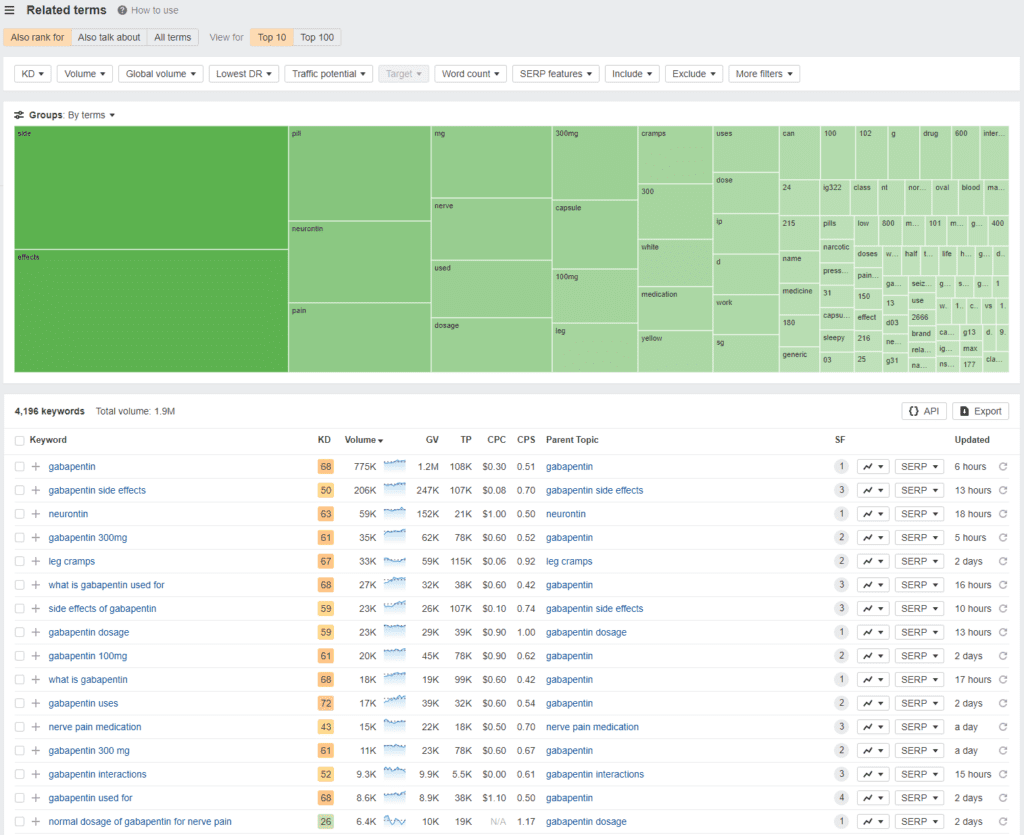Open trend chart for side effects of gabapentin
Screen dimensions: 1024x835
(872, 608)
